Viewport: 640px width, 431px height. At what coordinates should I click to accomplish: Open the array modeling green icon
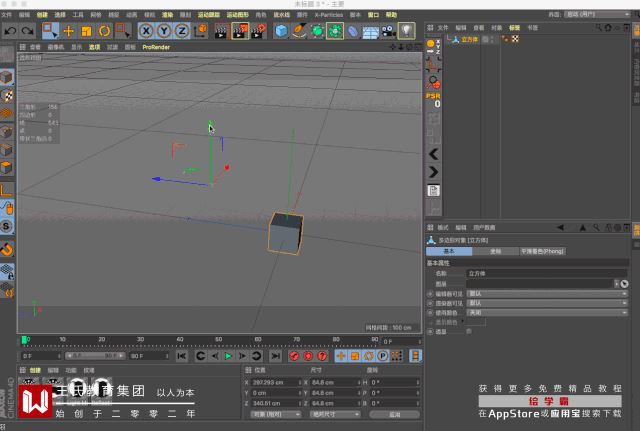[x=335, y=31]
